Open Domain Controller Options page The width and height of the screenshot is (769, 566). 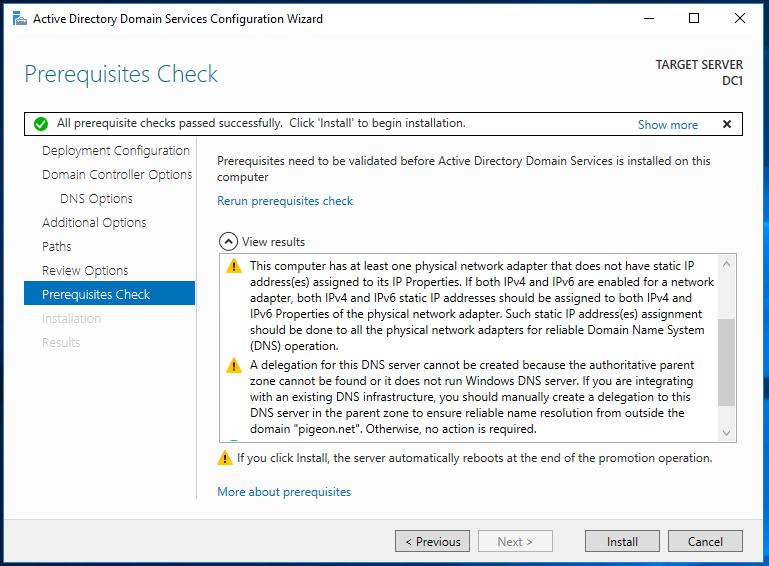(x=117, y=175)
